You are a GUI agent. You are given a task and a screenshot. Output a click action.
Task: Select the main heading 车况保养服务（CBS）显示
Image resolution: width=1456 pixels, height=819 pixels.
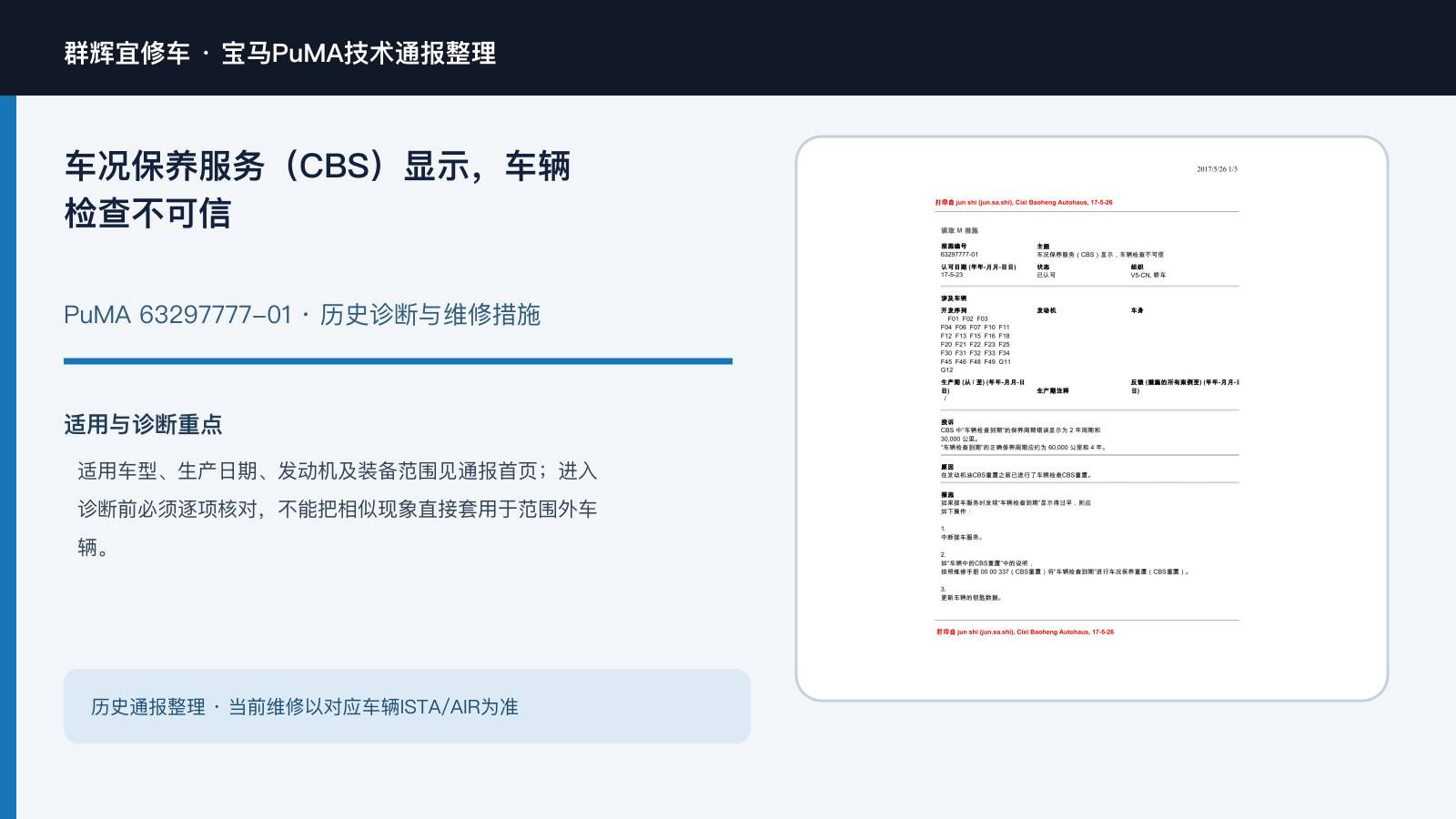(317, 189)
